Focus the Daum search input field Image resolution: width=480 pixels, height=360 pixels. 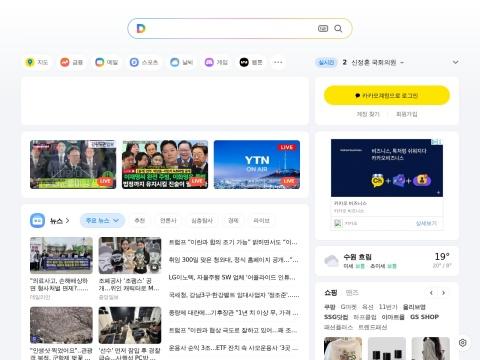tap(230, 28)
